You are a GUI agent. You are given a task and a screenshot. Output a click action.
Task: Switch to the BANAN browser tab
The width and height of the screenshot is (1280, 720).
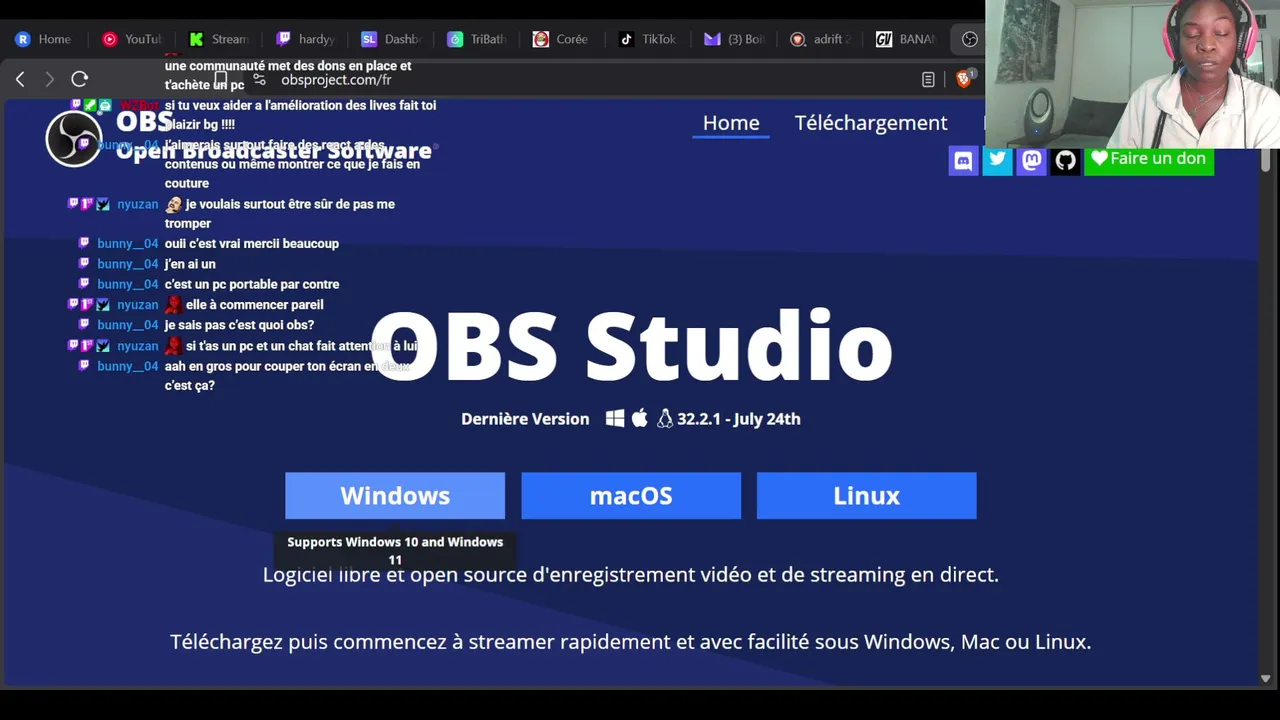[906, 39]
